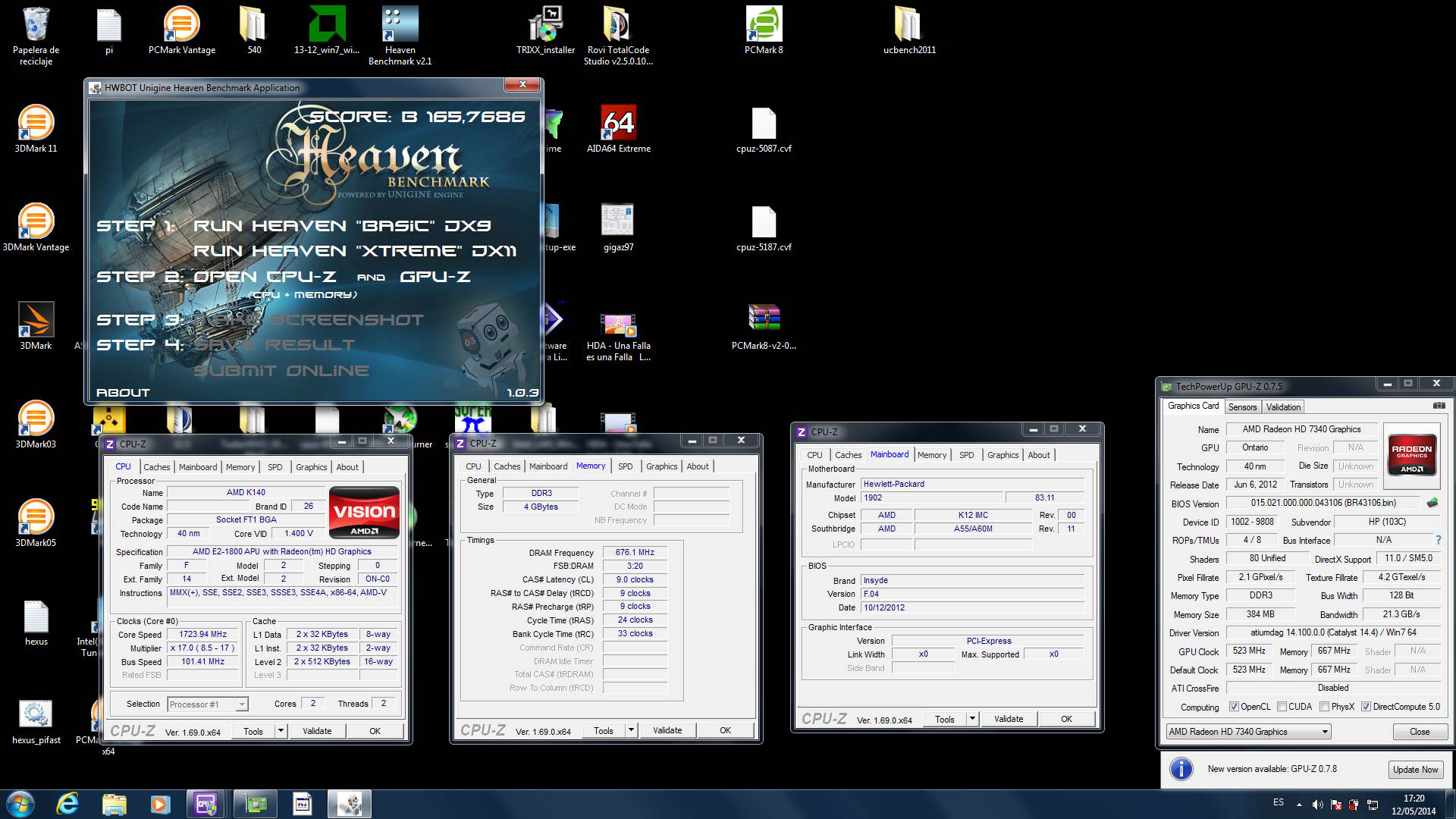Click the Tools button in Mainboard window
Image resolution: width=1456 pixels, height=819 pixels.
pyautogui.click(x=945, y=719)
